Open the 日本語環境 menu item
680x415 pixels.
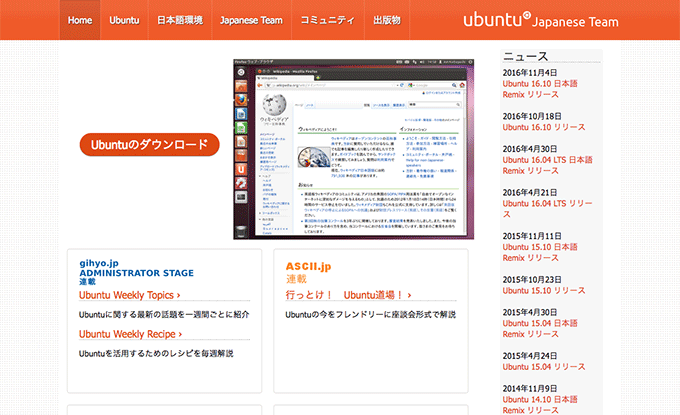pos(180,20)
